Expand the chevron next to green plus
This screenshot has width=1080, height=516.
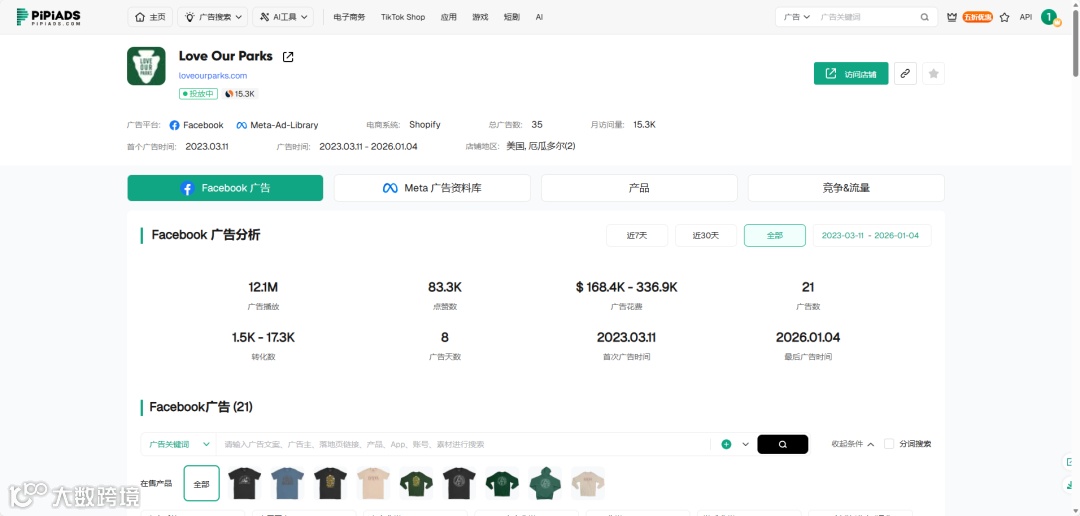[x=745, y=444]
